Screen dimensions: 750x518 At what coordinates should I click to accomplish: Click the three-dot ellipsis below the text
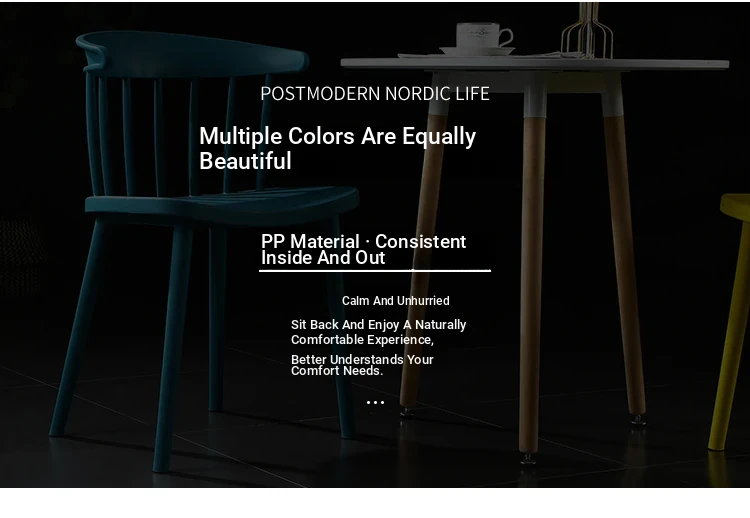pos(375,403)
